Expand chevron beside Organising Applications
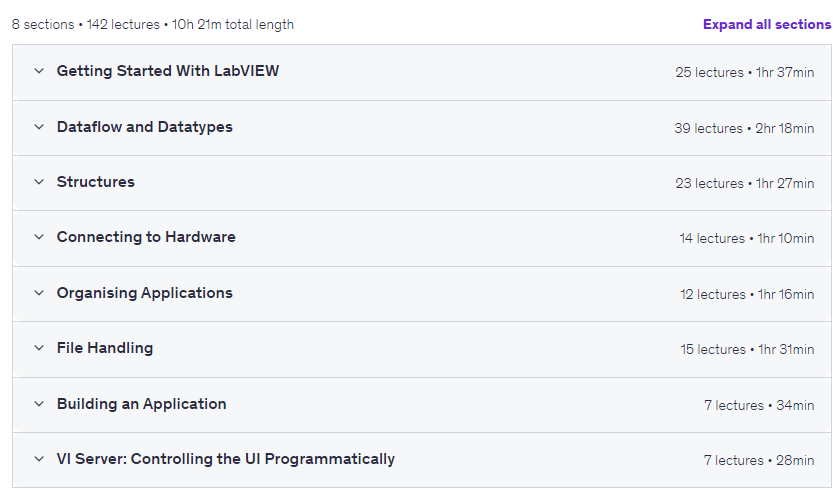The image size is (840, 499). [x=39, y=293]
